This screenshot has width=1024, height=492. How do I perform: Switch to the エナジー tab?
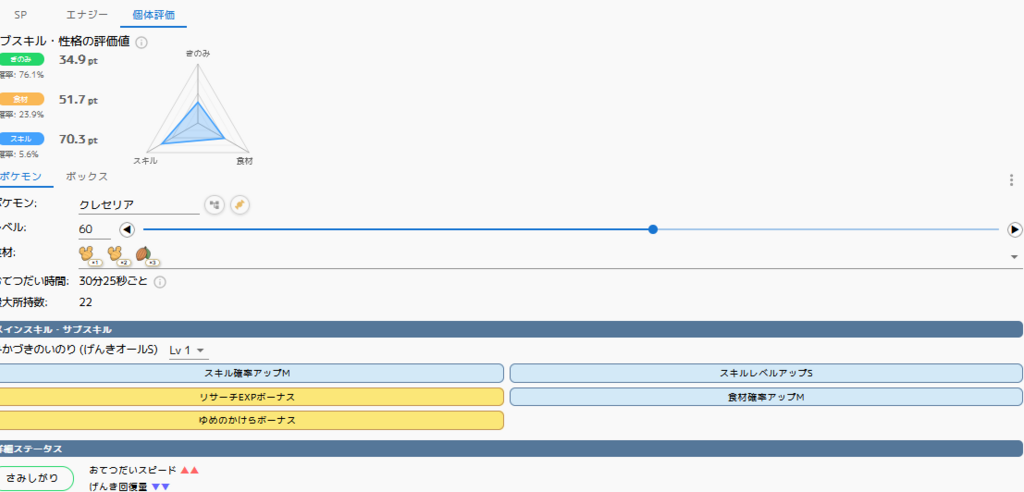[87, 16]
